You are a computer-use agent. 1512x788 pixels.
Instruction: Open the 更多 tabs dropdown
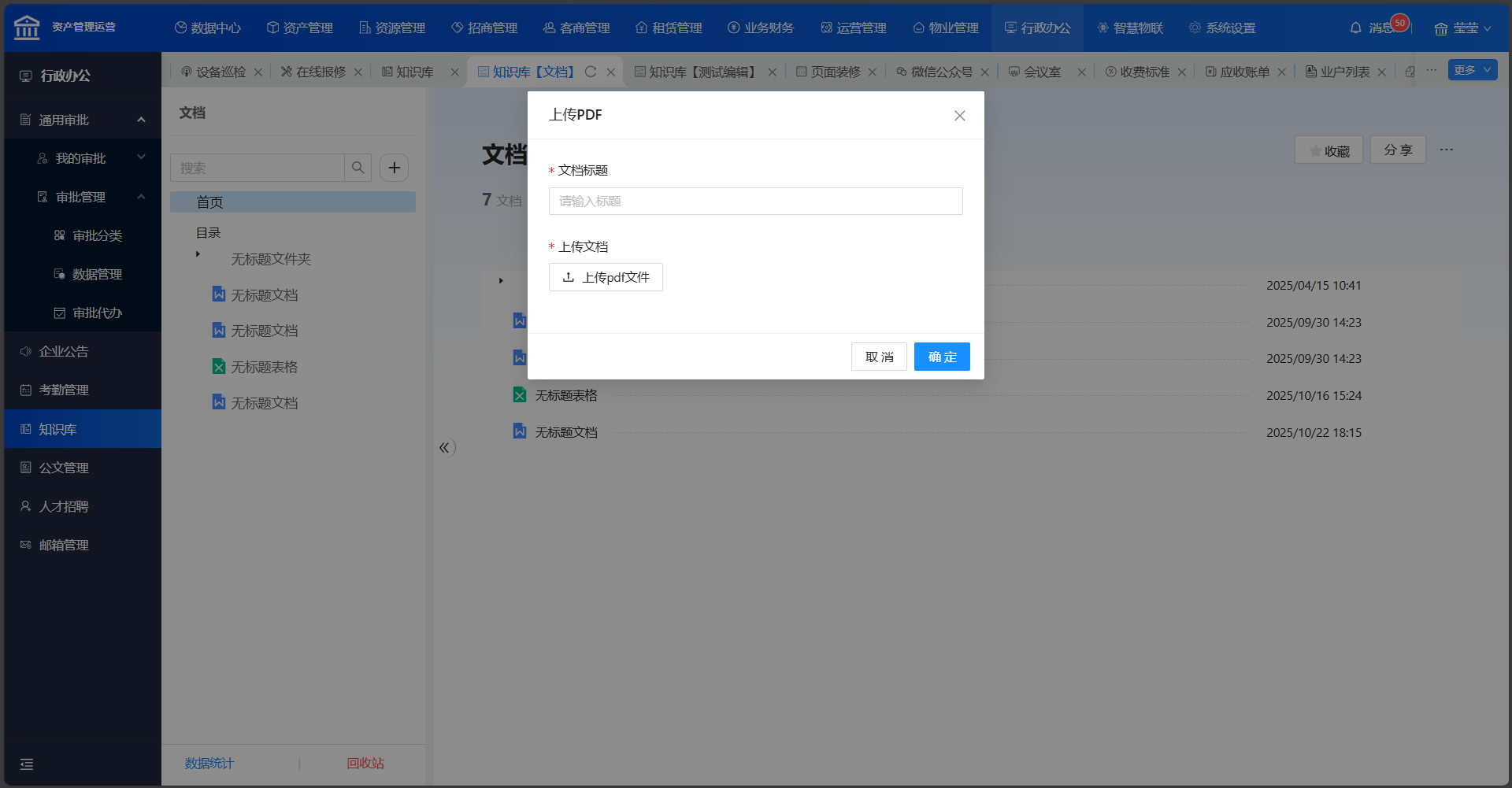pyautogui.click(x=1472, y=70)
